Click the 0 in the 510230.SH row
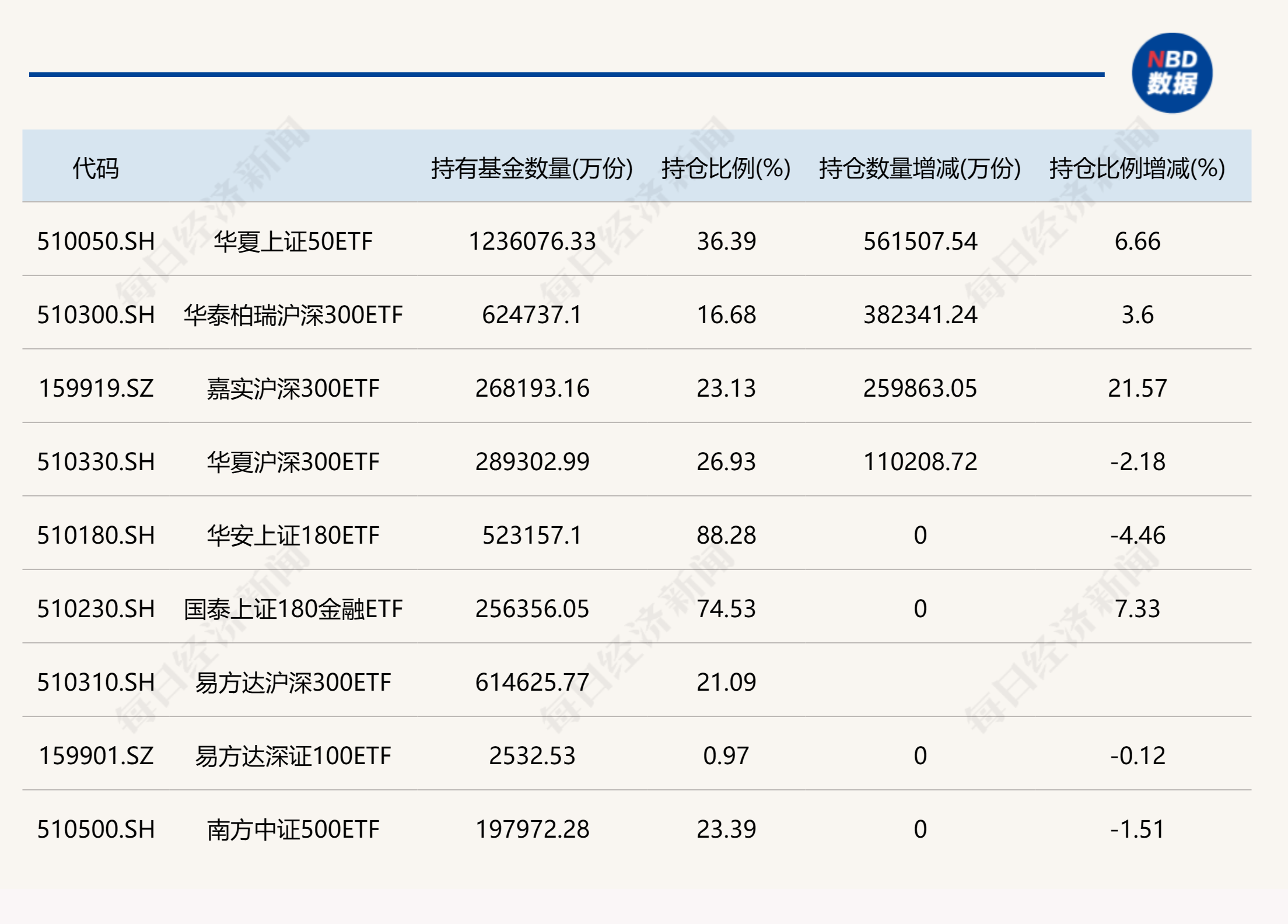The image size is (1288, 924). tap(920, 608)
